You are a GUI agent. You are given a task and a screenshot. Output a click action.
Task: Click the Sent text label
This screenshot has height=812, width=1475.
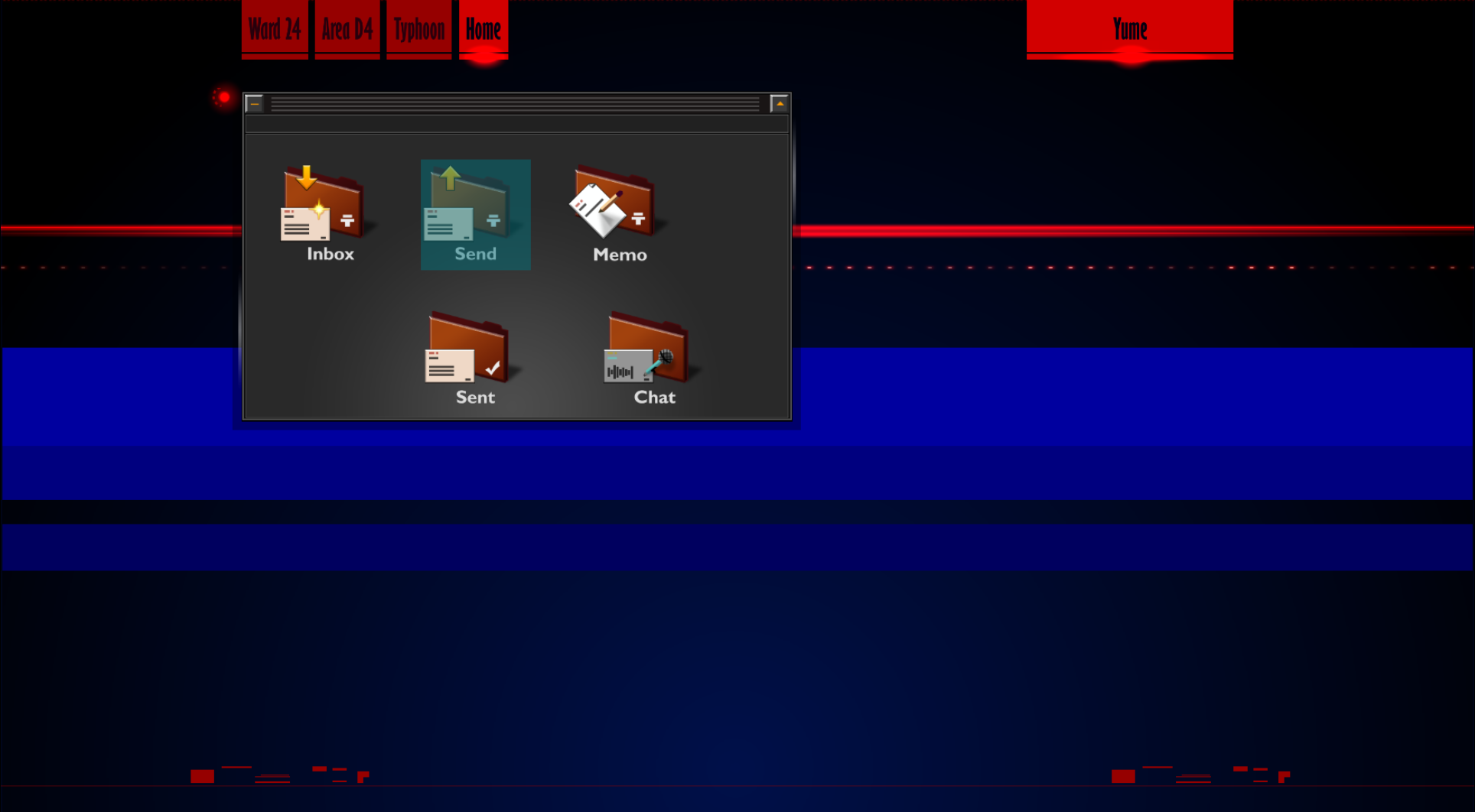coord(475,397)
